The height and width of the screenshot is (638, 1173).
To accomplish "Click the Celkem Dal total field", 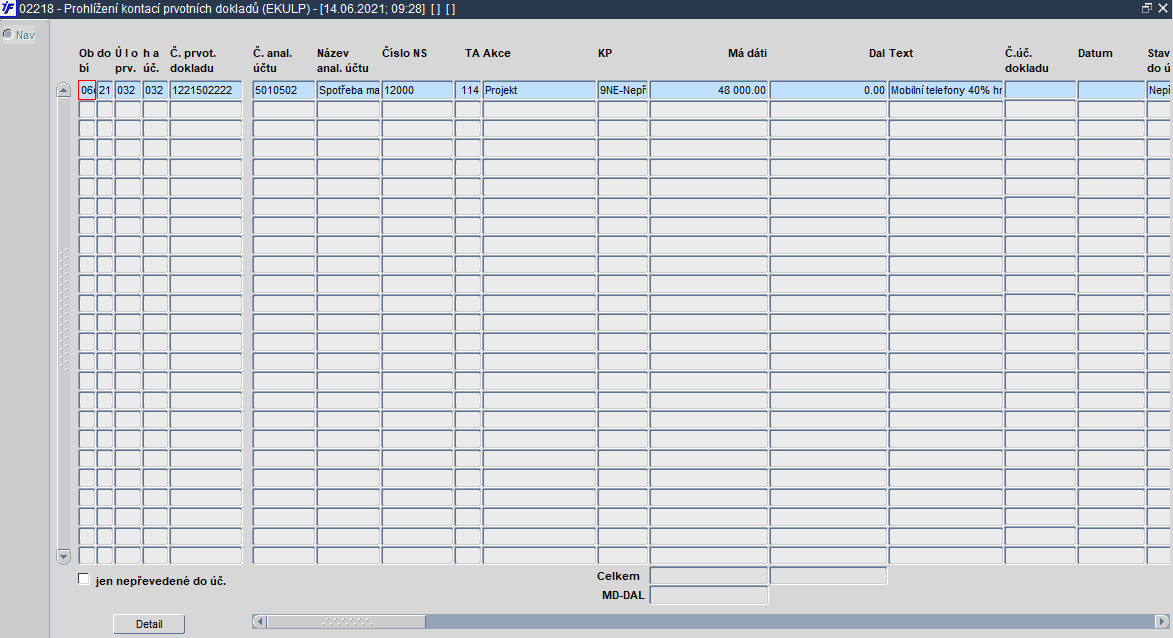I will (828, 575).
